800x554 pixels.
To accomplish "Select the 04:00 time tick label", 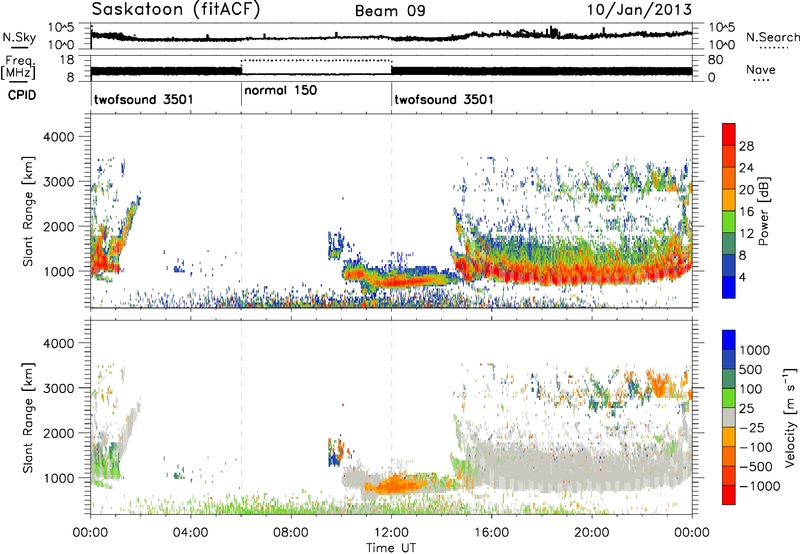I will 191,533.
